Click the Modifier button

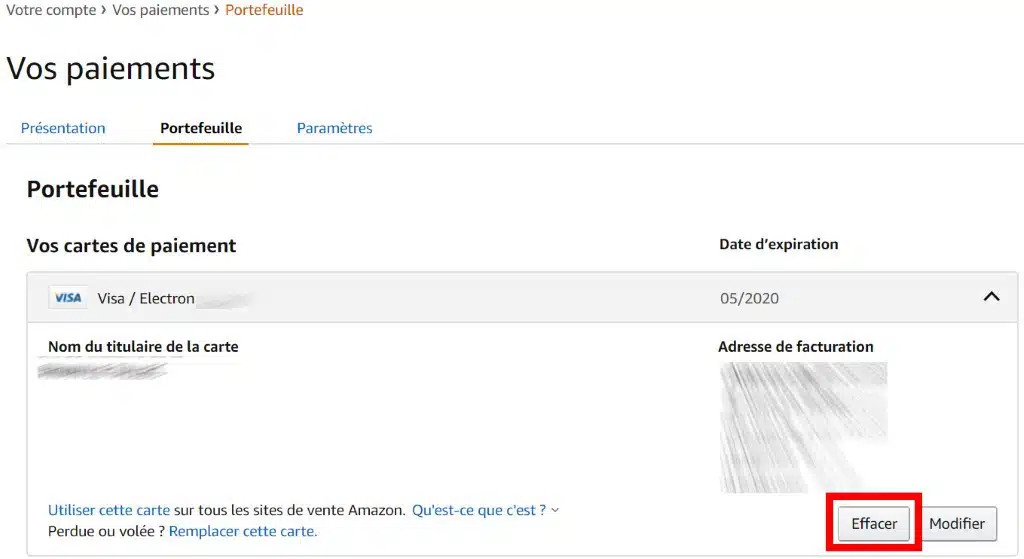pos(957,524)
